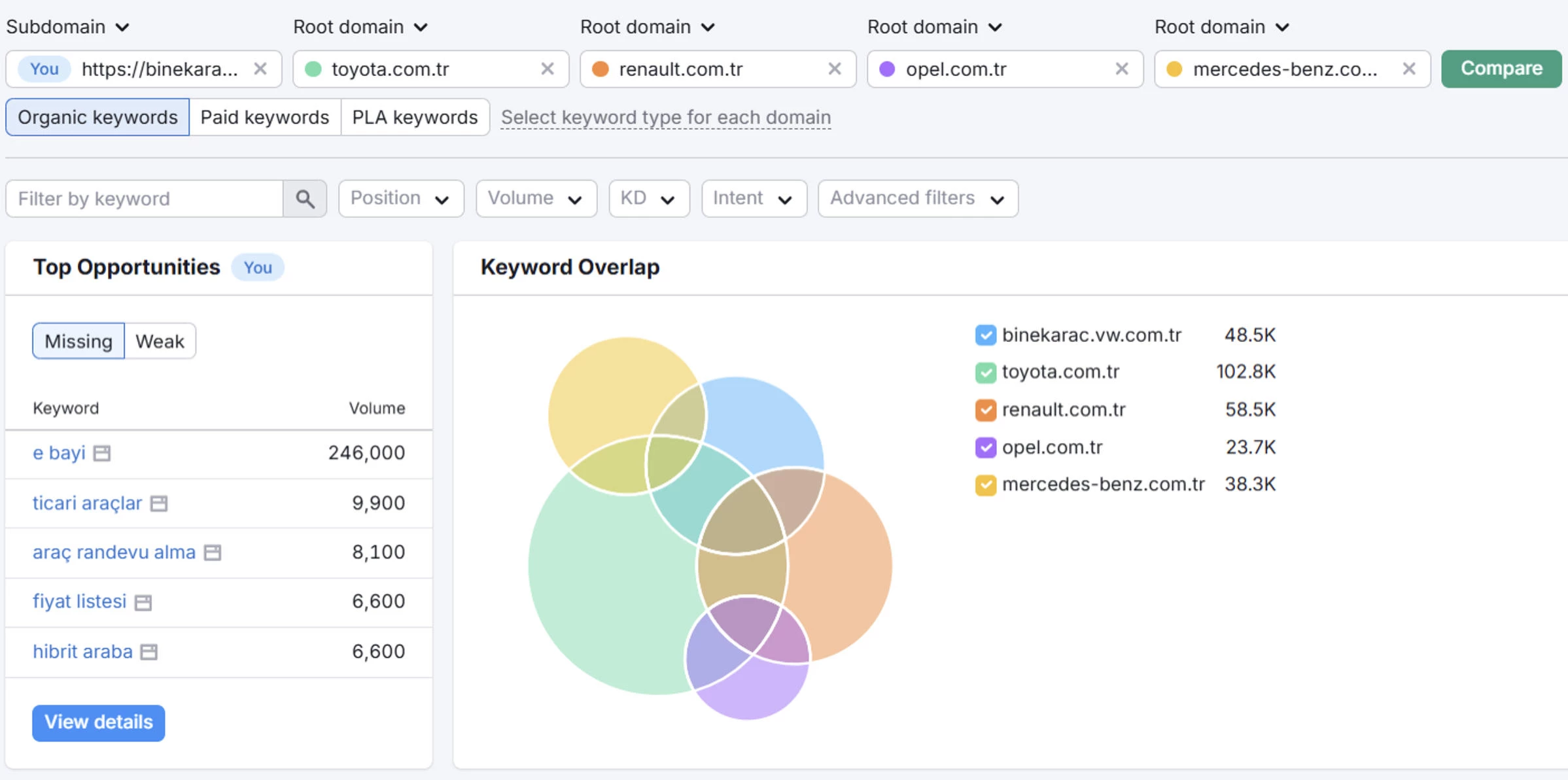Click the yellow dot of mercedes-benz field

[1174, 69]
